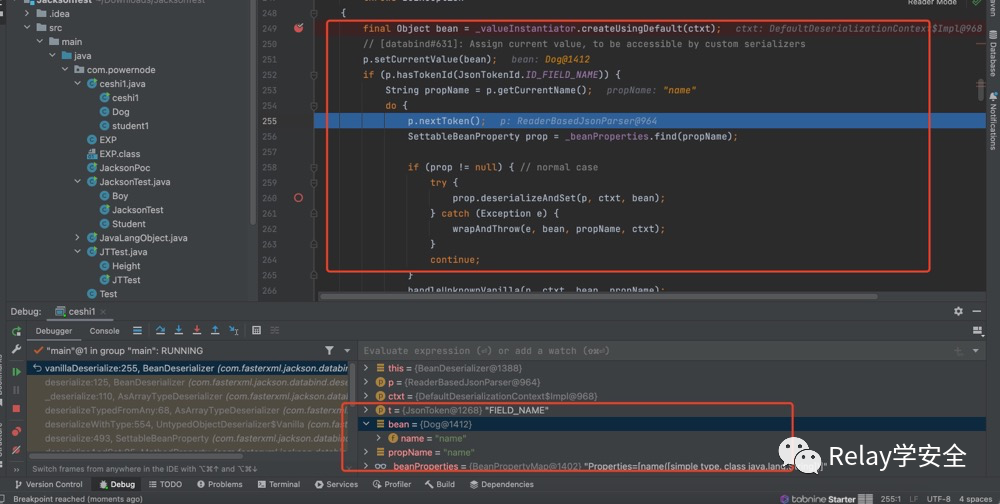The image size is (1000, 504).
Task: Switch to the Debugger tab
Action: click(x=54, y=330)
